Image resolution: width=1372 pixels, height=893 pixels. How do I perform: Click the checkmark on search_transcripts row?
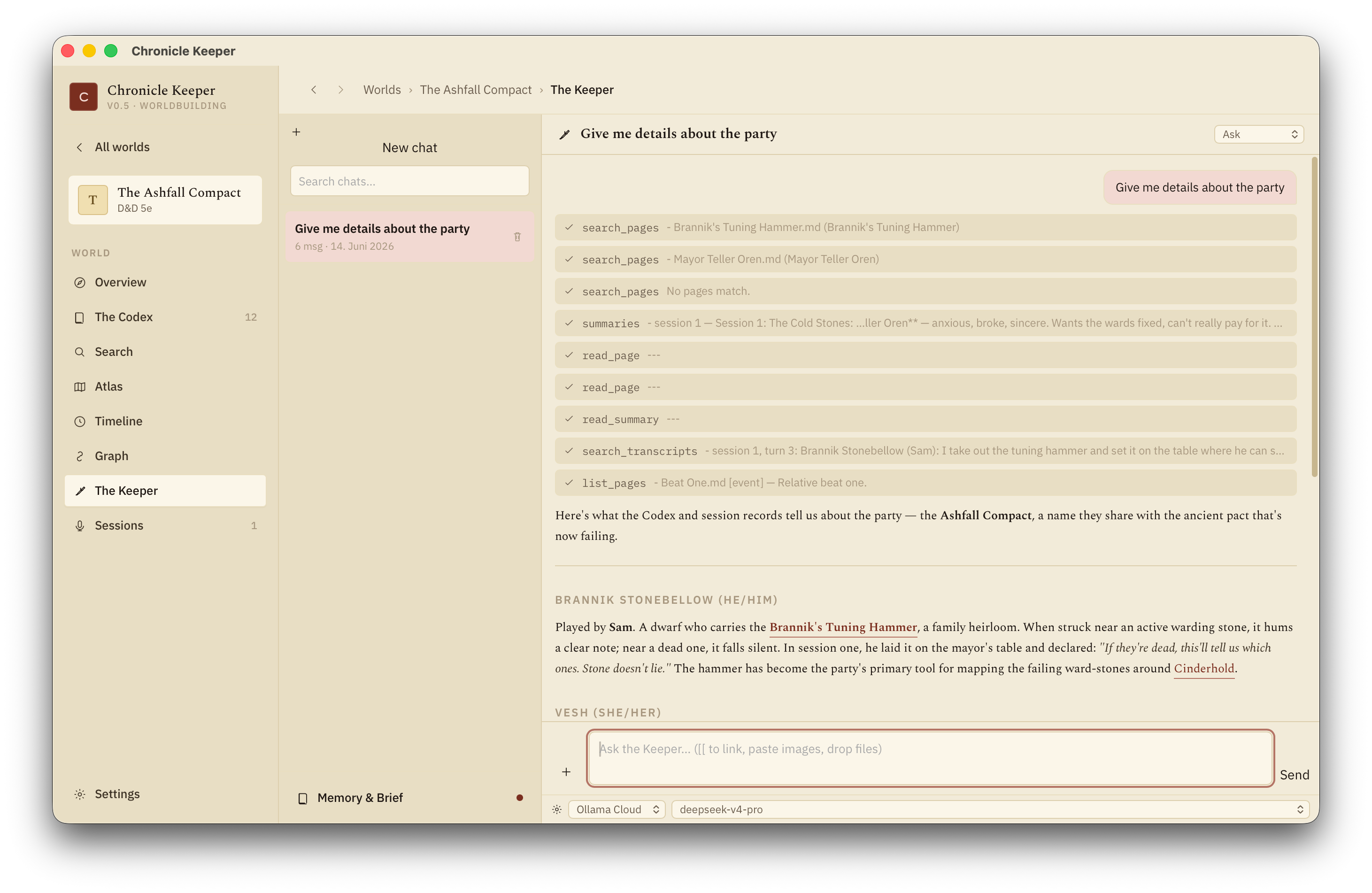pos(569,451)
